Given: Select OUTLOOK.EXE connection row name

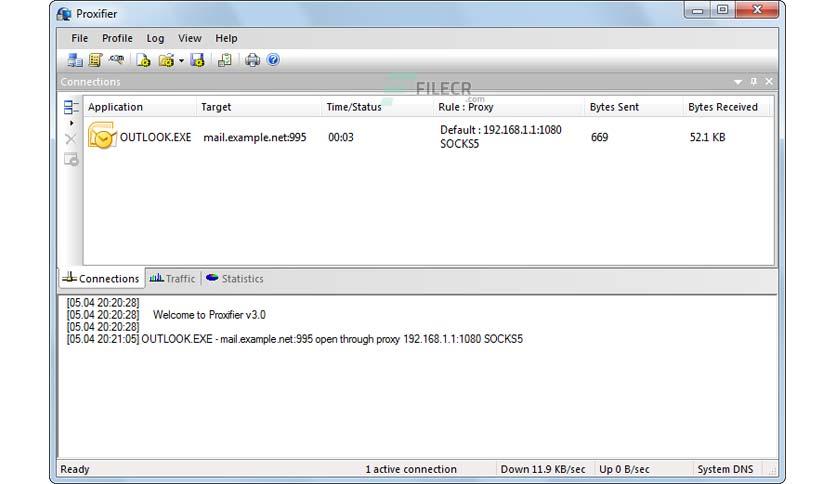Looking at the screenshot, I should coord(155,137).
